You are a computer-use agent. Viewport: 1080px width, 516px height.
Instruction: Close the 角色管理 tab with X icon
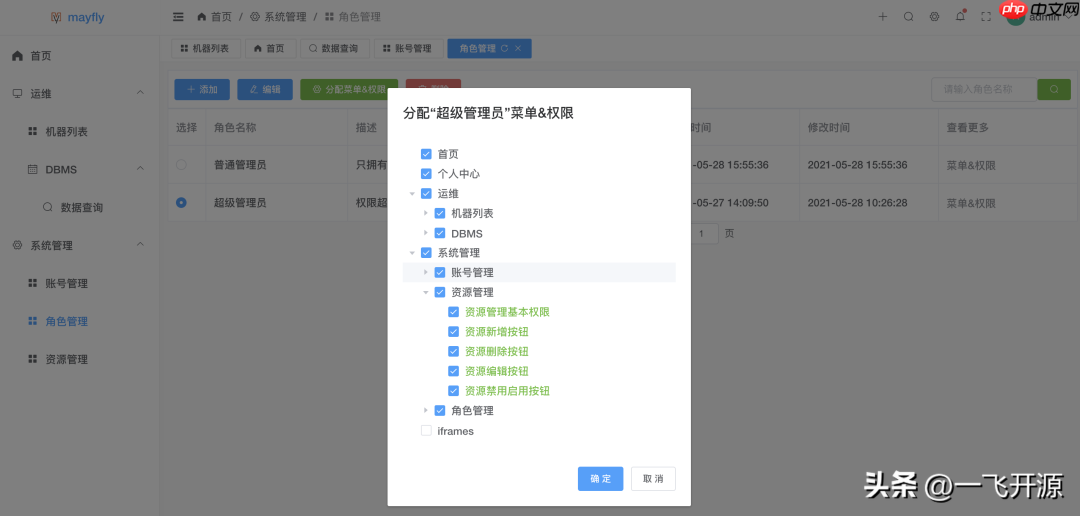coord(518,48)
